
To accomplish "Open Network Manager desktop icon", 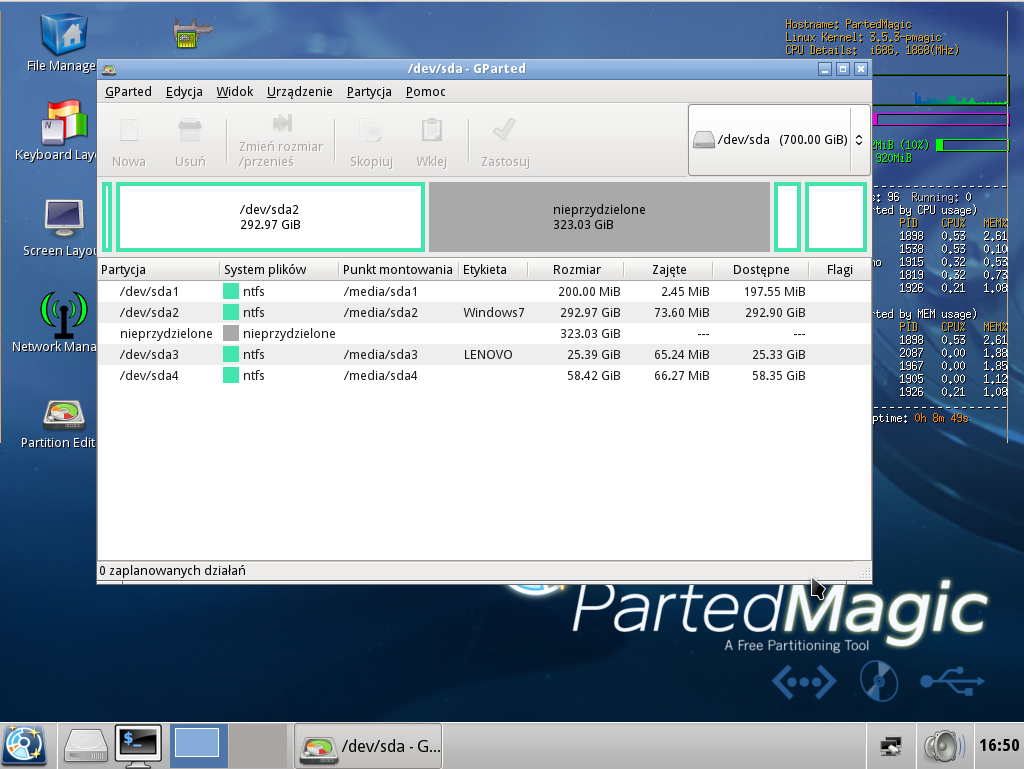I will coord(63,314).
